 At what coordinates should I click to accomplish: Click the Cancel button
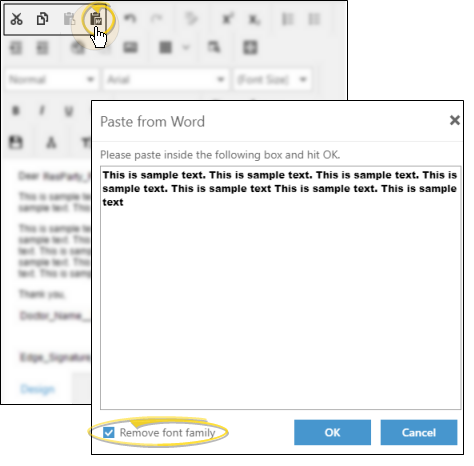[x=419, y=432]
